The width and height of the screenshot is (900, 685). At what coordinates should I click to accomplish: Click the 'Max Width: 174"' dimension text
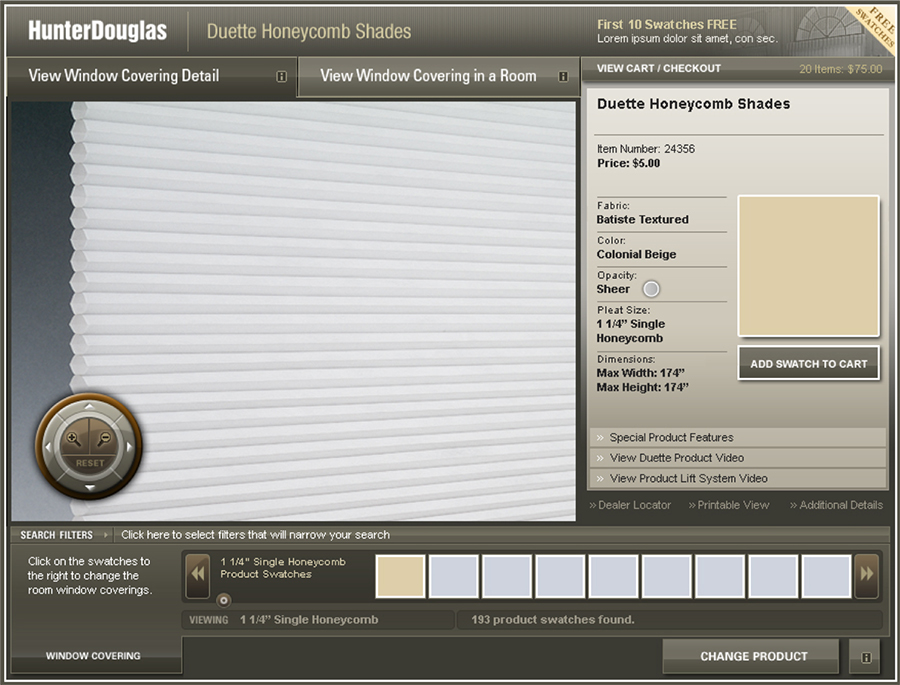641,373
